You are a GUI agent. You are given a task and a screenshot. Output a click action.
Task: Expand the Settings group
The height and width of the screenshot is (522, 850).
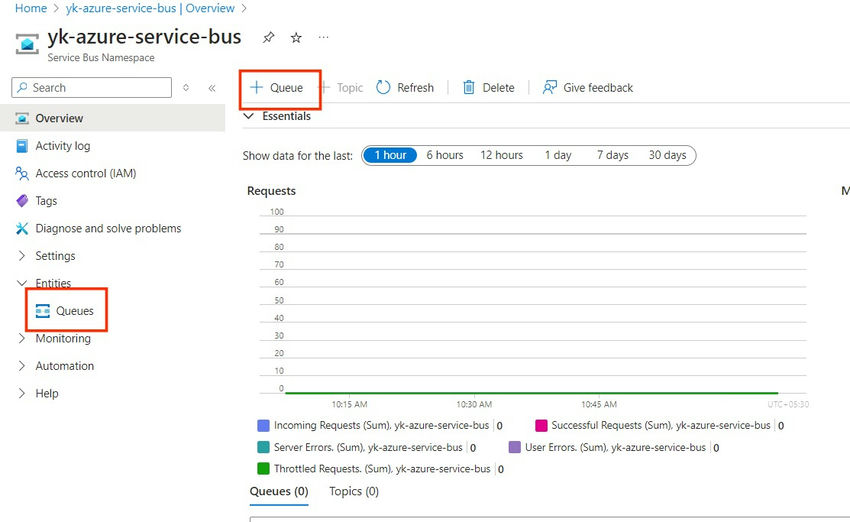(x=22, y=256)
